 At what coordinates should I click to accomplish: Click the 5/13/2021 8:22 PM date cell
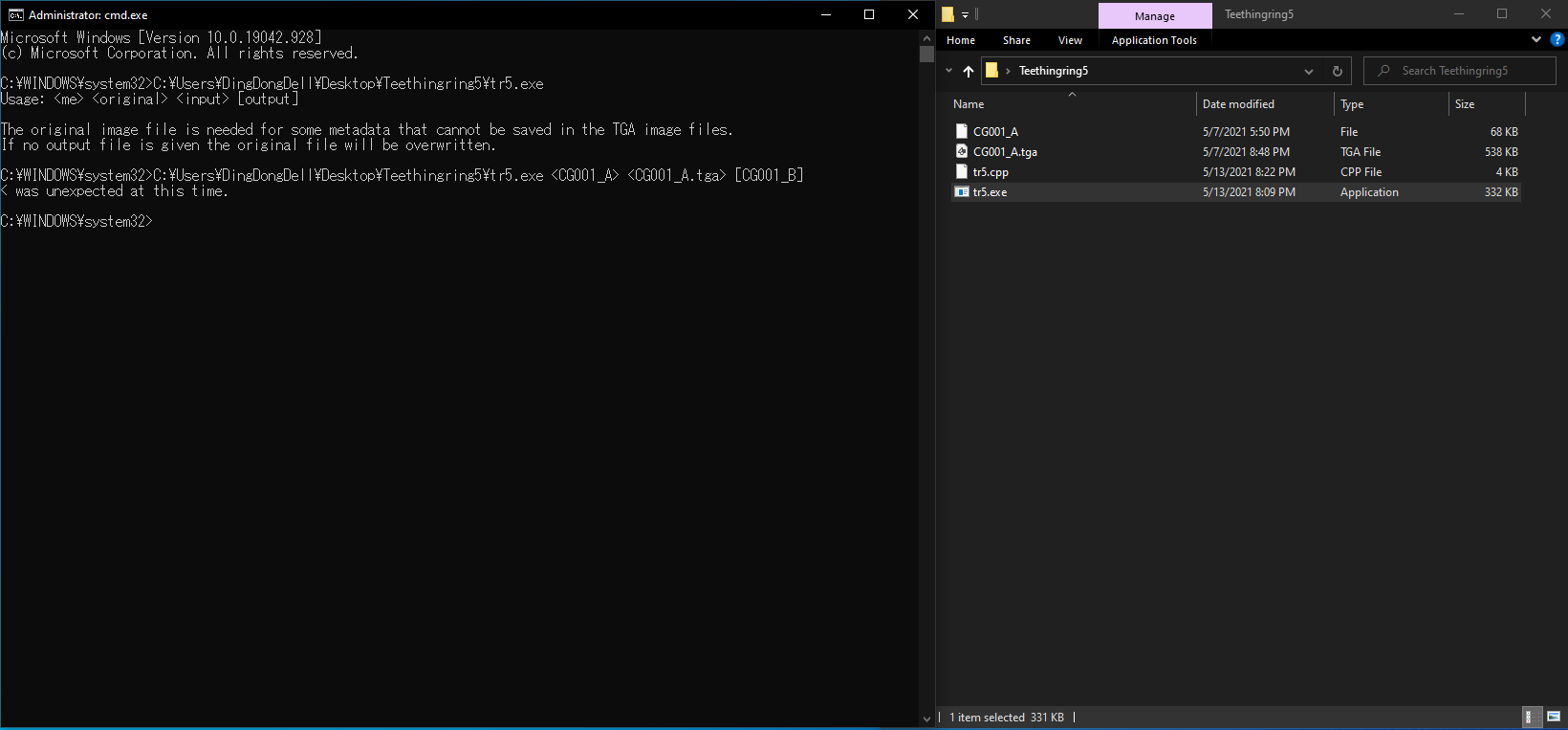click(x=1249, y=172)
